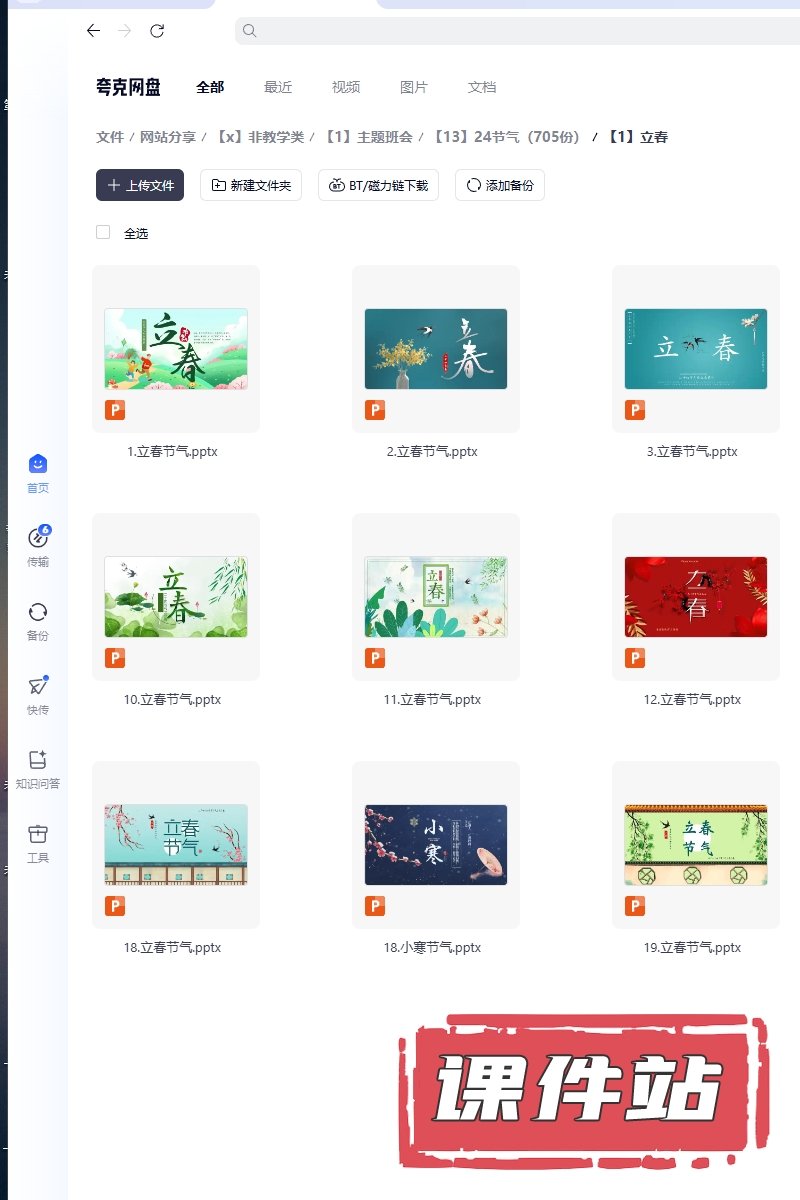Viewport: 800px width, 1200px height.
Task: Go to 【1】主题班会 breadcrumb folder
Action: (x=368, y=137)
